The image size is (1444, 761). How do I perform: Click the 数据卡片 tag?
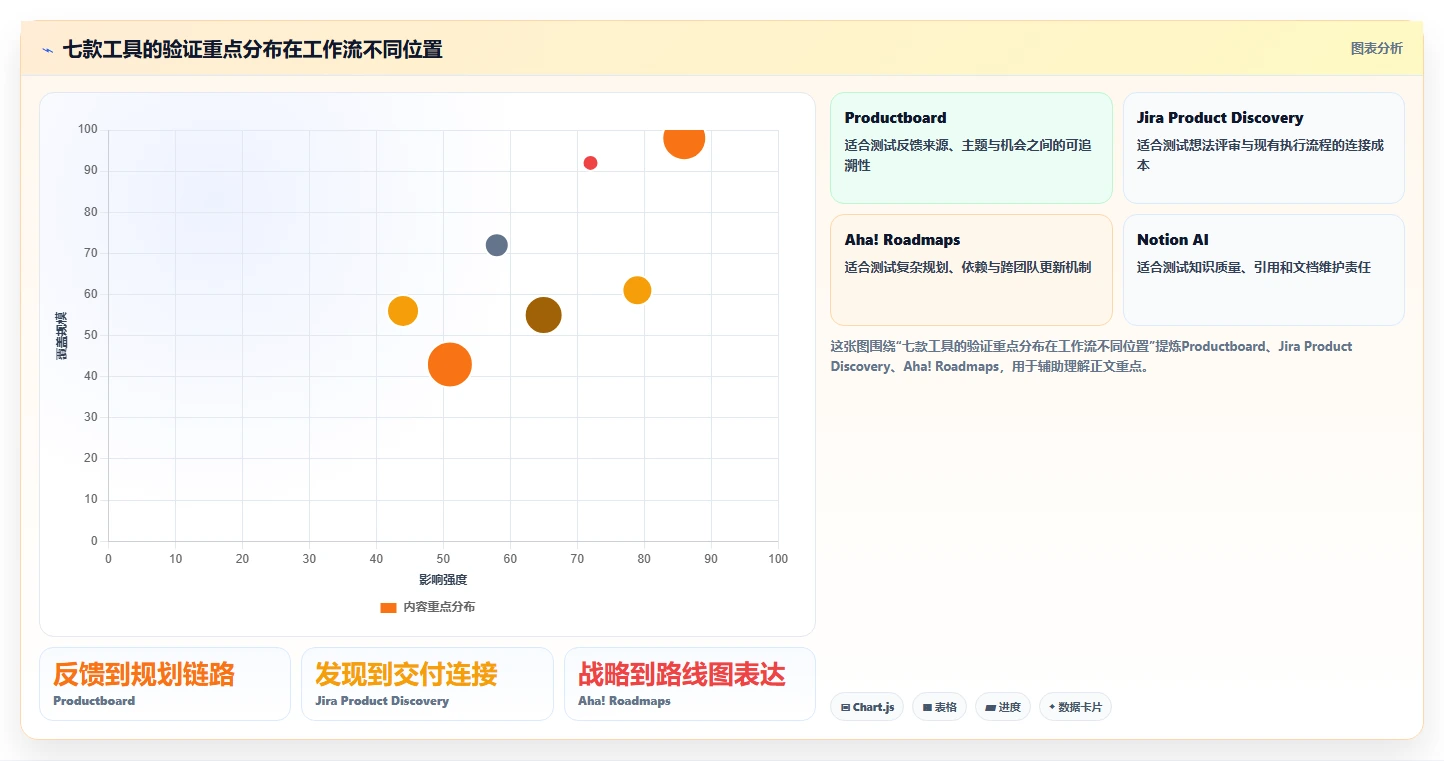click(x=1075, y=707)
